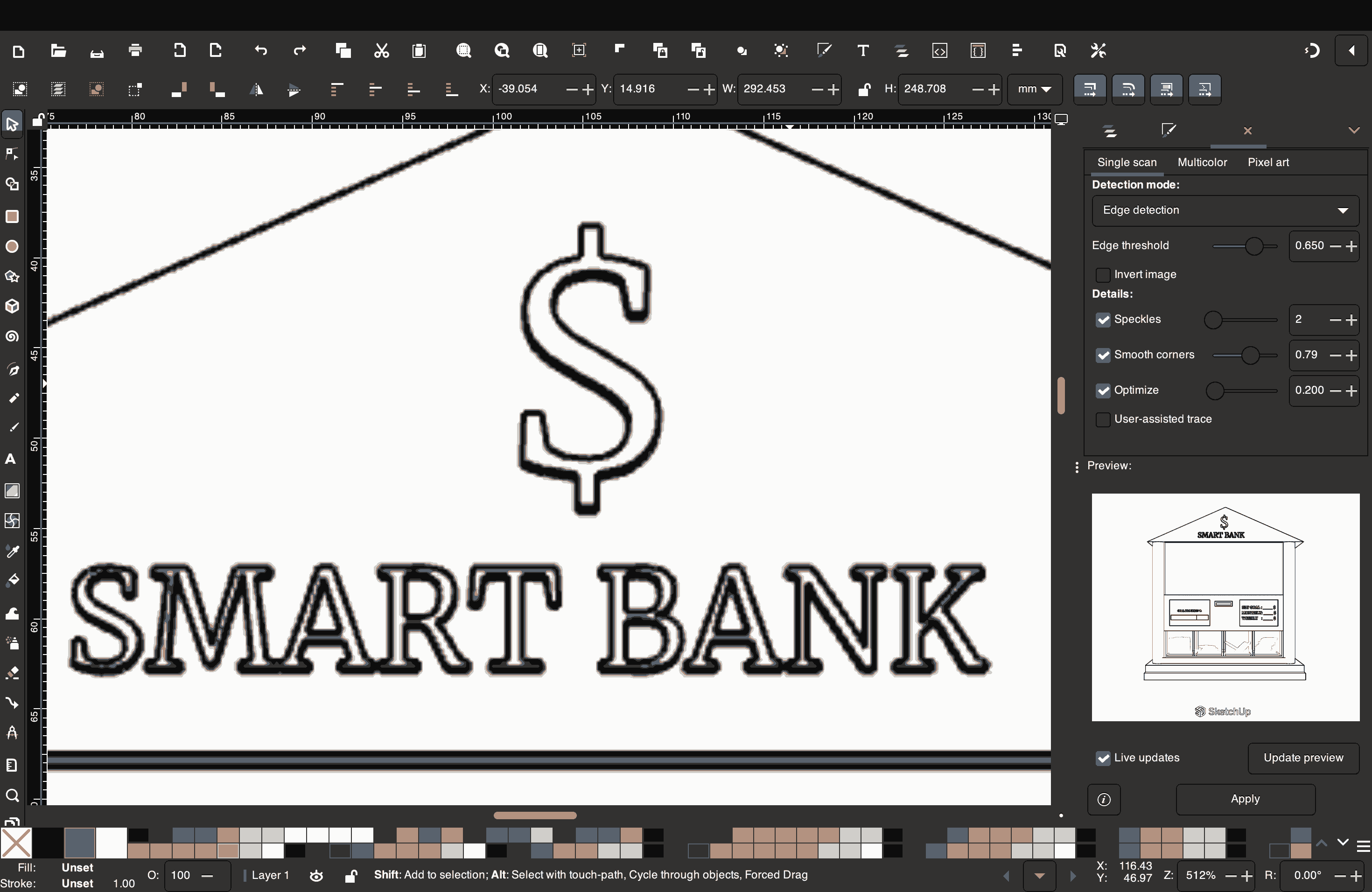1372x892 pixels.
Task: Enable the Invert image checkbox
Action: point(1103,275)
